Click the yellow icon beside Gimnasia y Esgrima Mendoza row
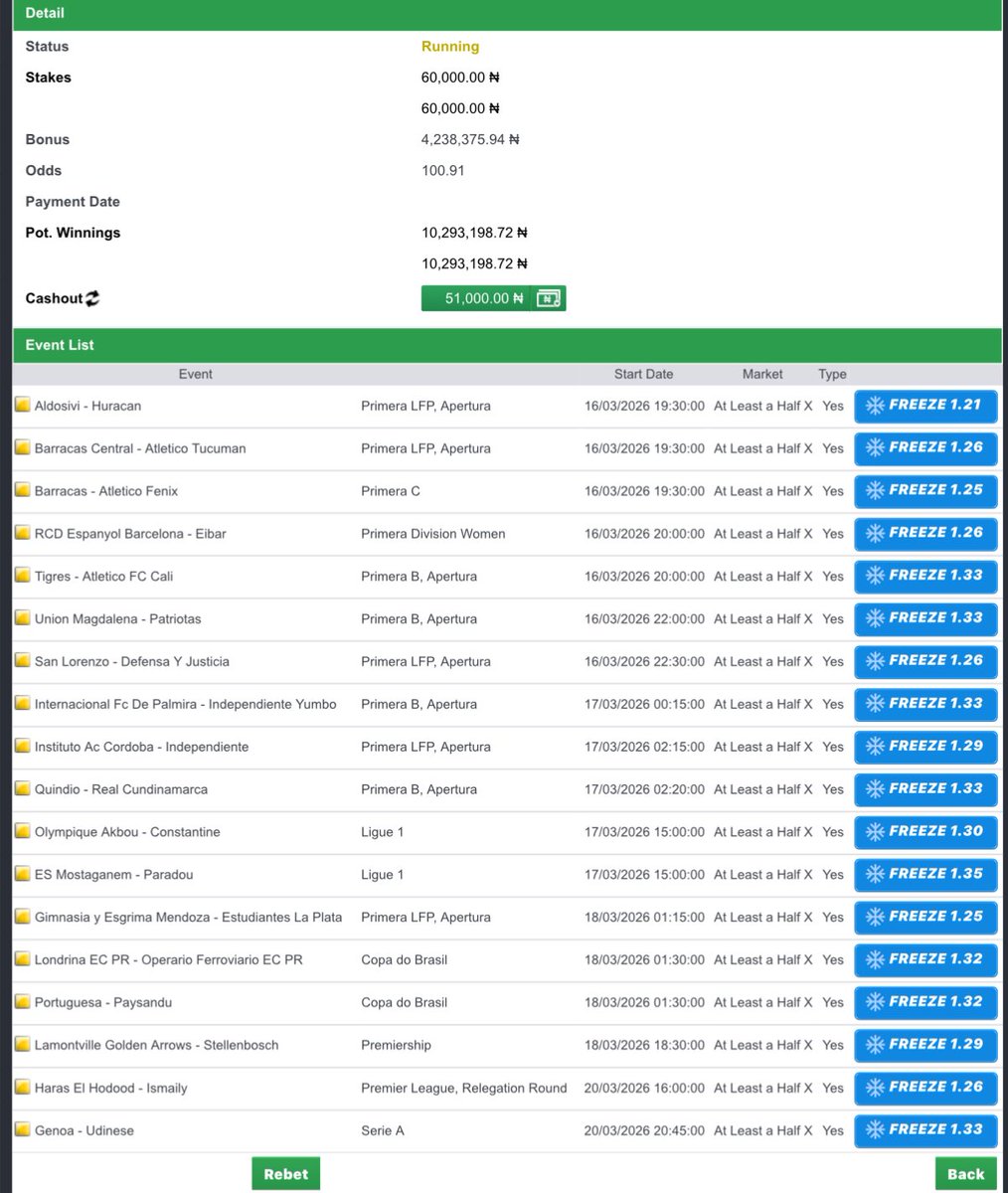 (x=23, y=917)
